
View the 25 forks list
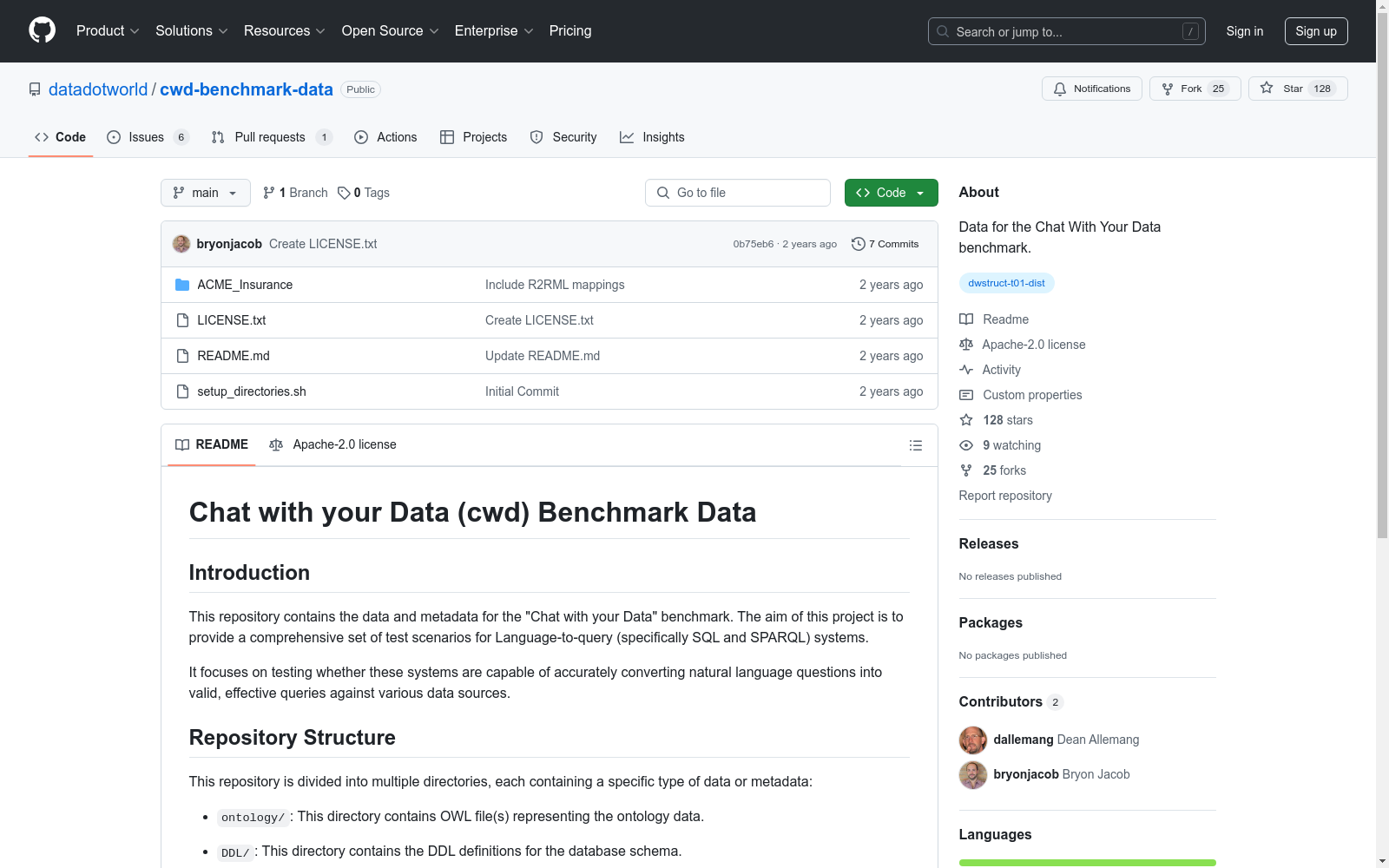point(993,470)
